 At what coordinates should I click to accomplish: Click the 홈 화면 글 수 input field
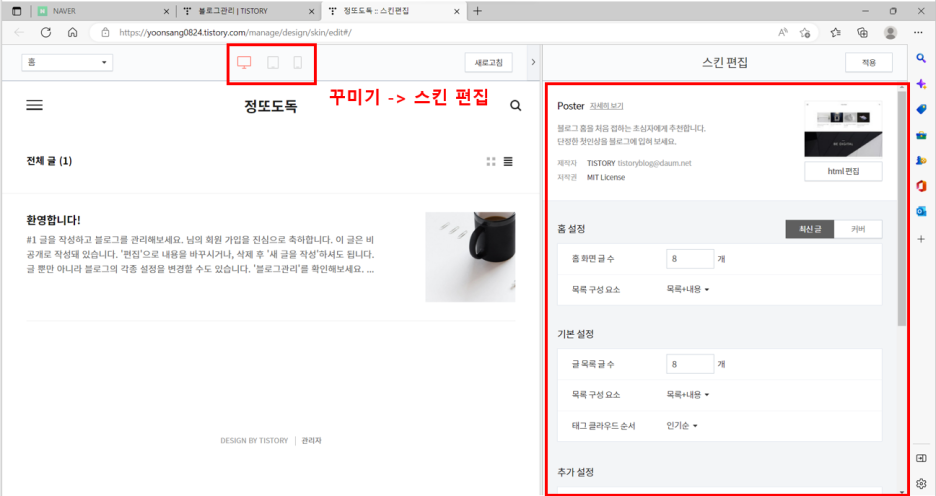pyautogui.click(x=689, y=258)
